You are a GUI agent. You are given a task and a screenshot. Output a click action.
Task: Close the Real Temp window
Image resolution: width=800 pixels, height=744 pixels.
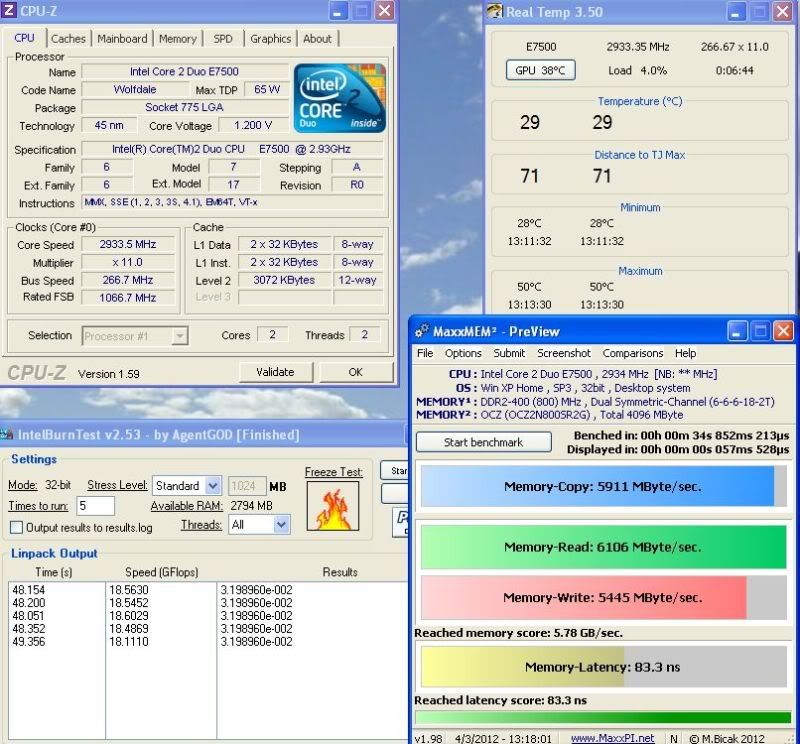coord(783,12)
